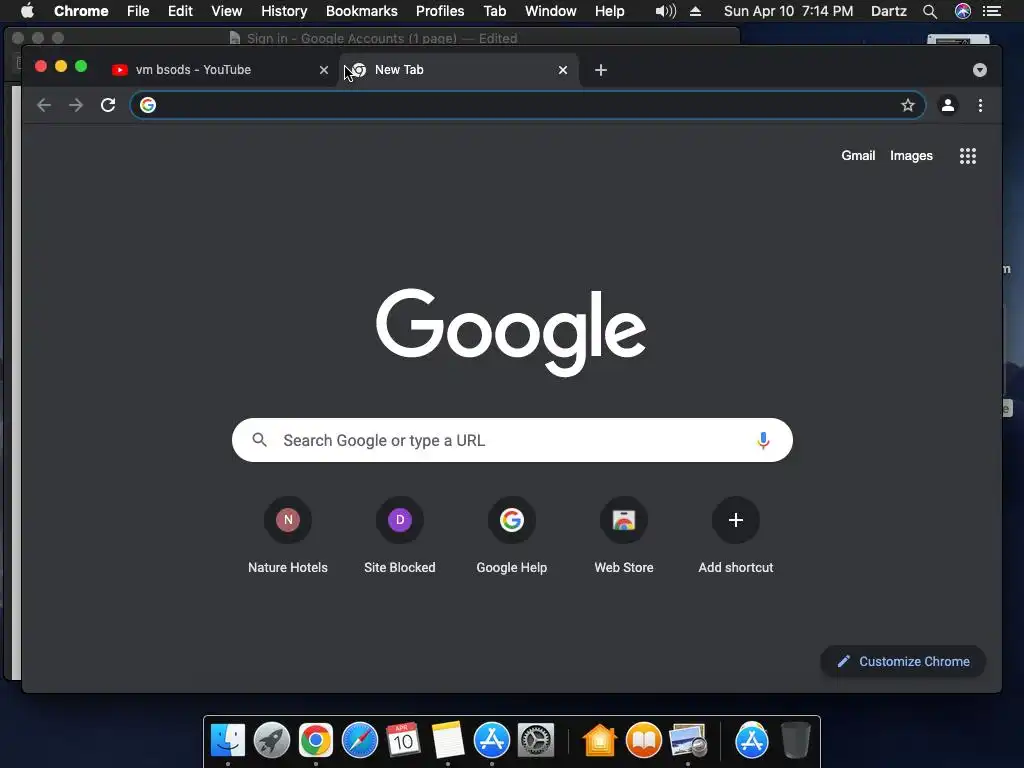This screenshot has width=1024, height=768.
Task: Open the Trash in the Dock
Action: 795,740
